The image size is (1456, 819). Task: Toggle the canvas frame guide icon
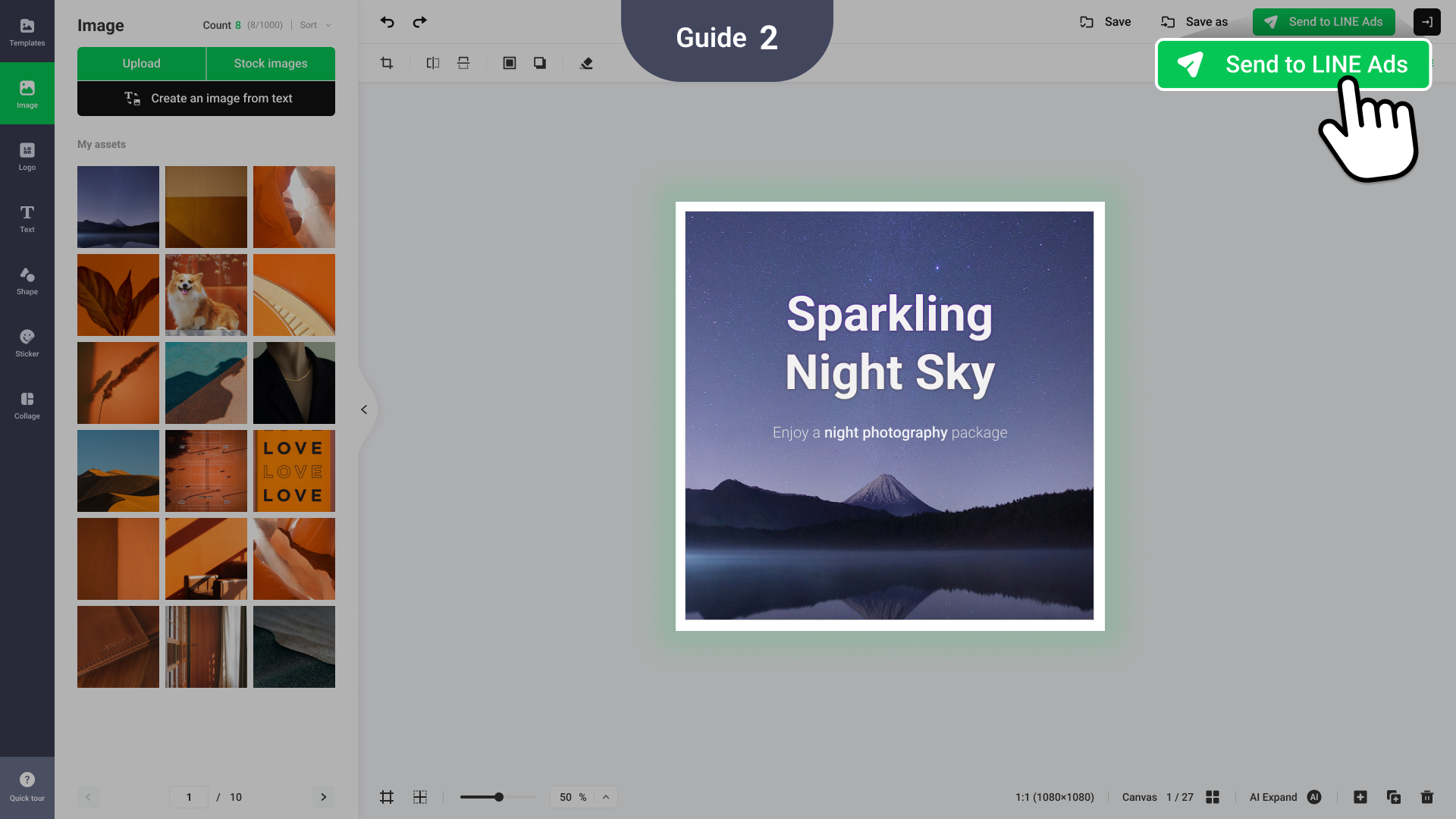[x=387, y=797]
